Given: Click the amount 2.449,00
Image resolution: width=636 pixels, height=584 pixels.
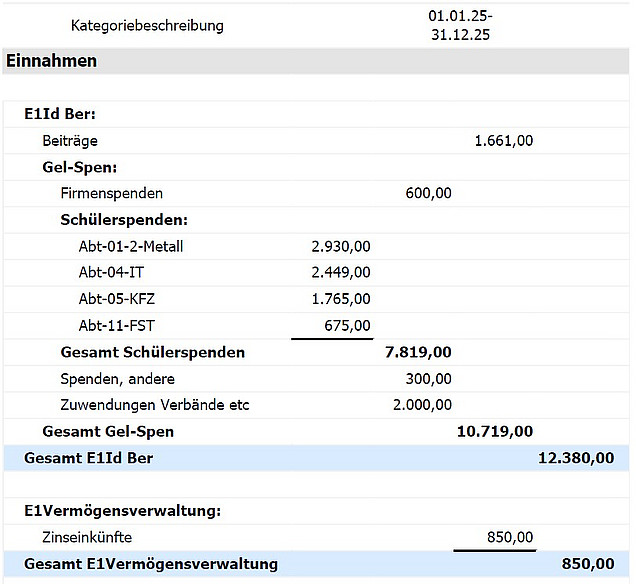Looking at the screenshot, I should [341, 272].
